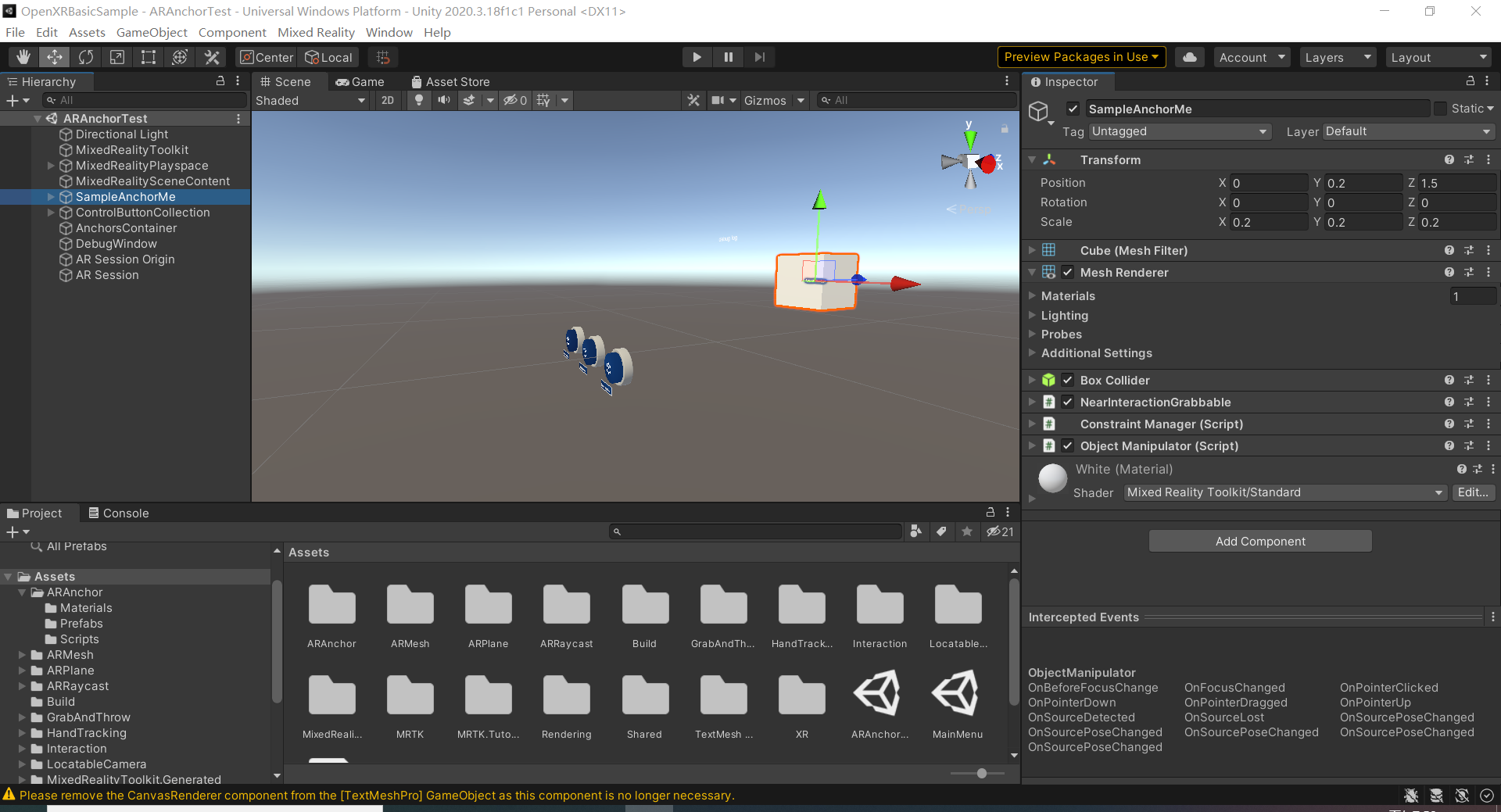Screen dimensions: 1501x812
Task: Open Shaded draw mode dropdown
Action: [310, 100]
